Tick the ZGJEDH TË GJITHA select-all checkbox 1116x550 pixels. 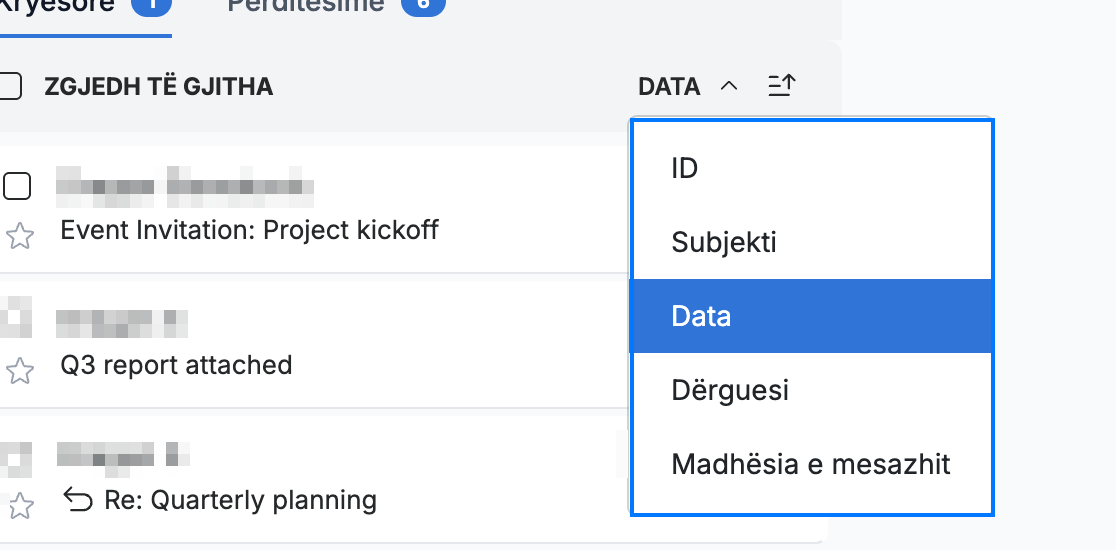tap(9, 87)
